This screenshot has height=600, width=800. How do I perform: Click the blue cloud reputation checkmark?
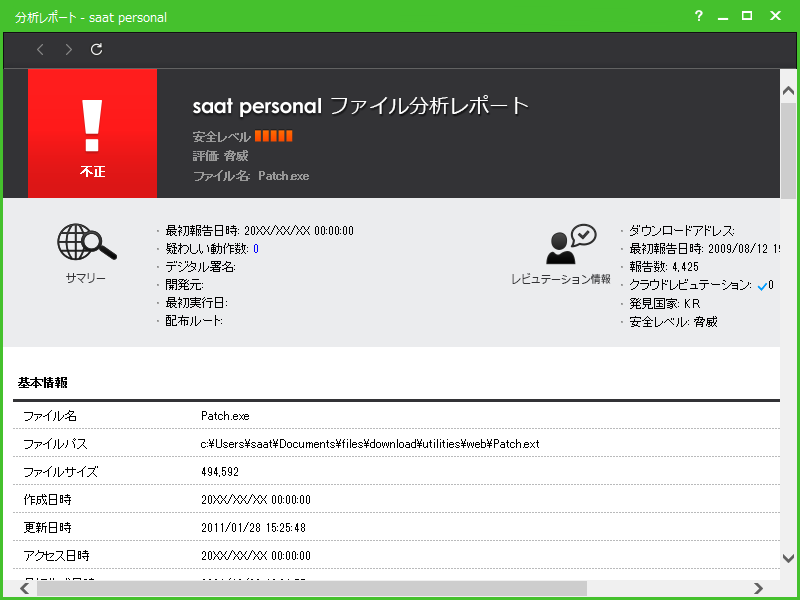[x=762, y=286]
